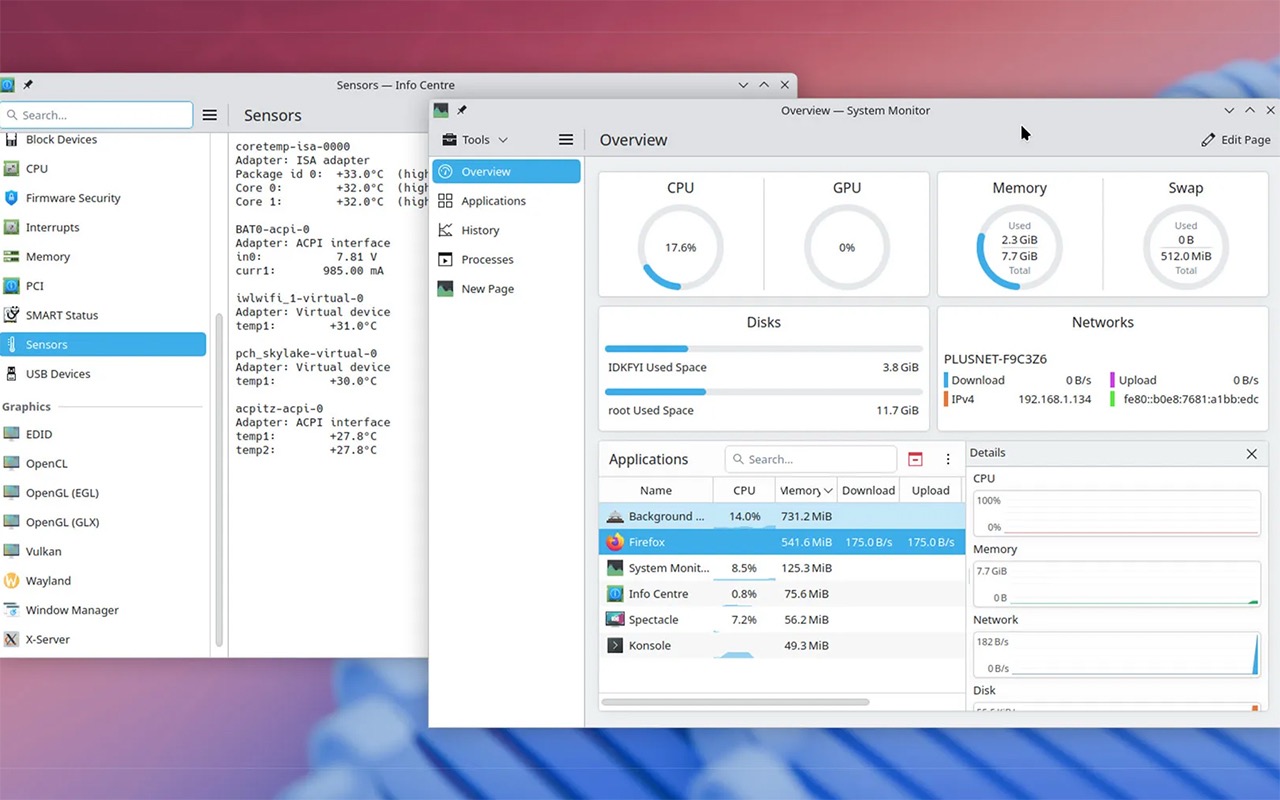Open the EDID icon under Graphics

coord(11,434)
